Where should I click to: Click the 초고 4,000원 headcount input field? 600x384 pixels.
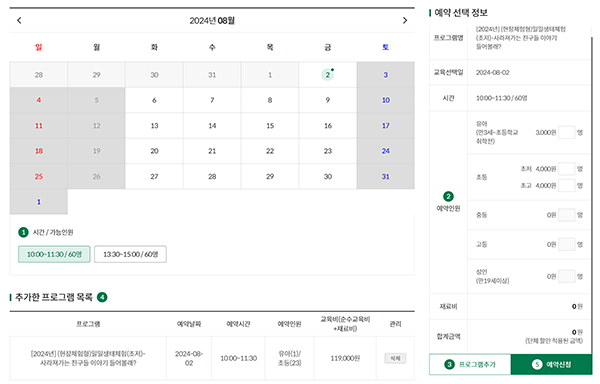point(566,185)
